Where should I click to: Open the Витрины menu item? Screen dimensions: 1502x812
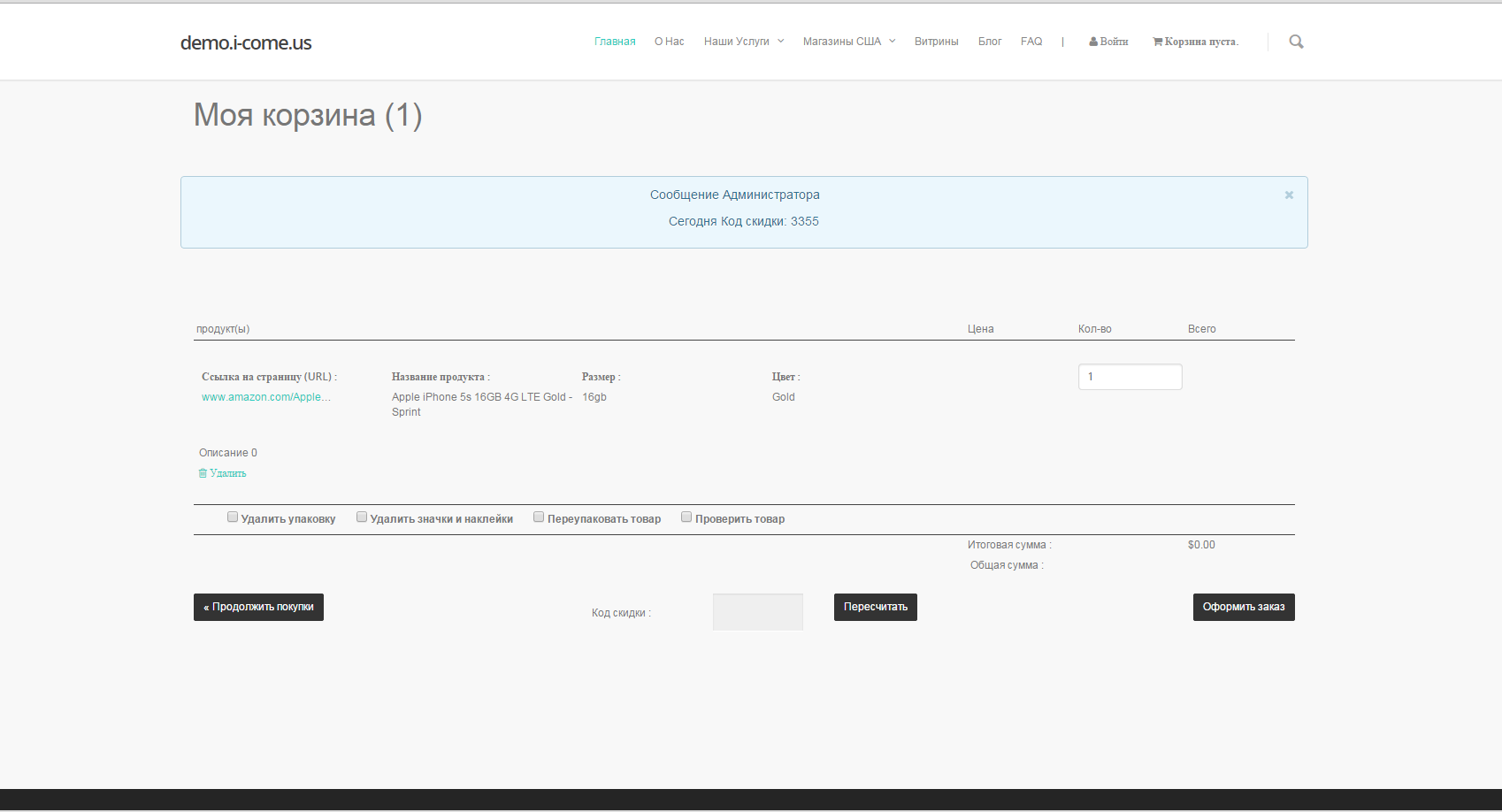point(937,42)
